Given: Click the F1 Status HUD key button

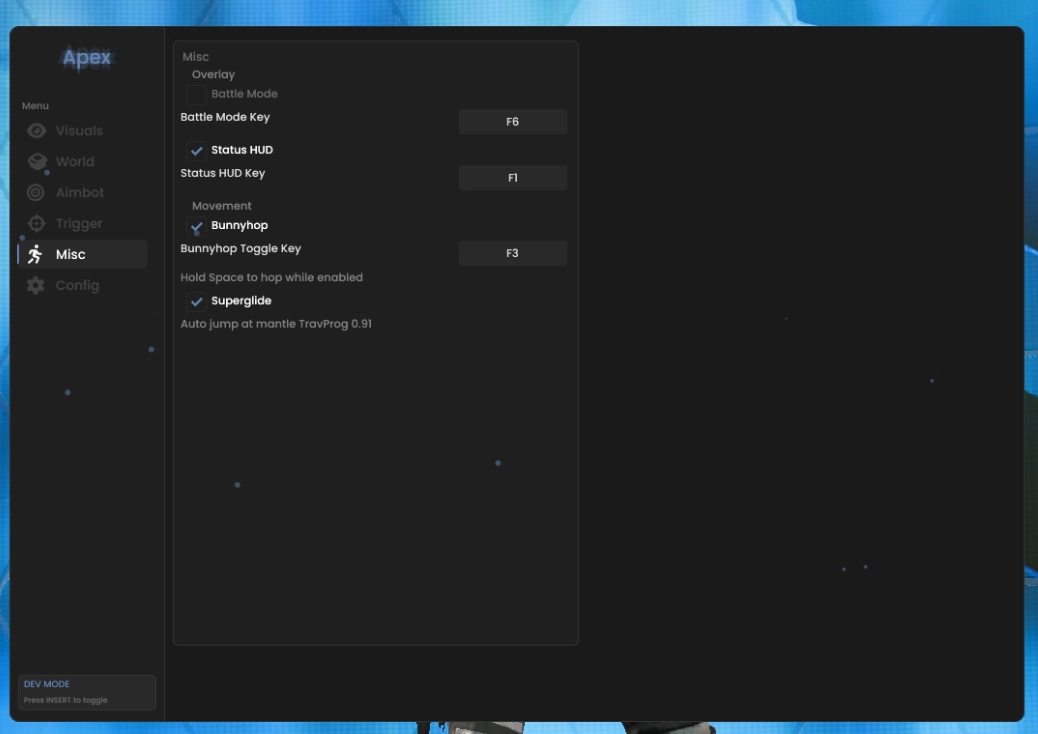Looking at the screenshot, I should pyautogui.click(x=512, y=177).
